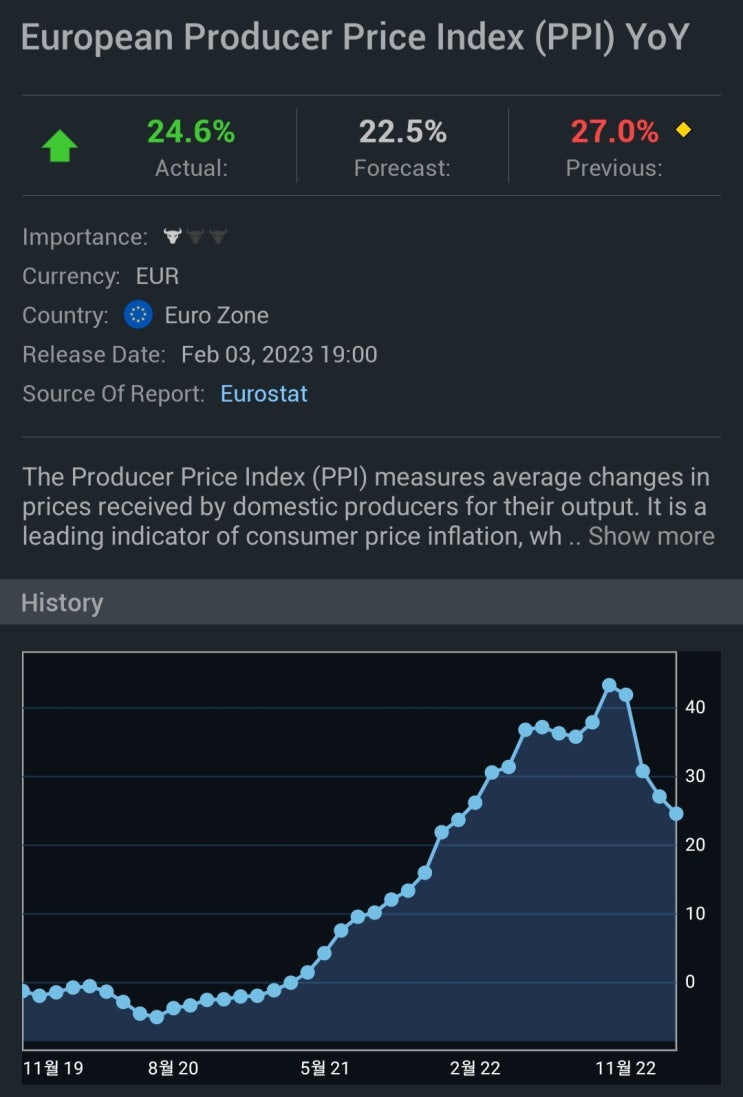Select the highest peak point on chart
Image resolution: width=743 pixels, height=1097 pixels.
tap(609, 685)
